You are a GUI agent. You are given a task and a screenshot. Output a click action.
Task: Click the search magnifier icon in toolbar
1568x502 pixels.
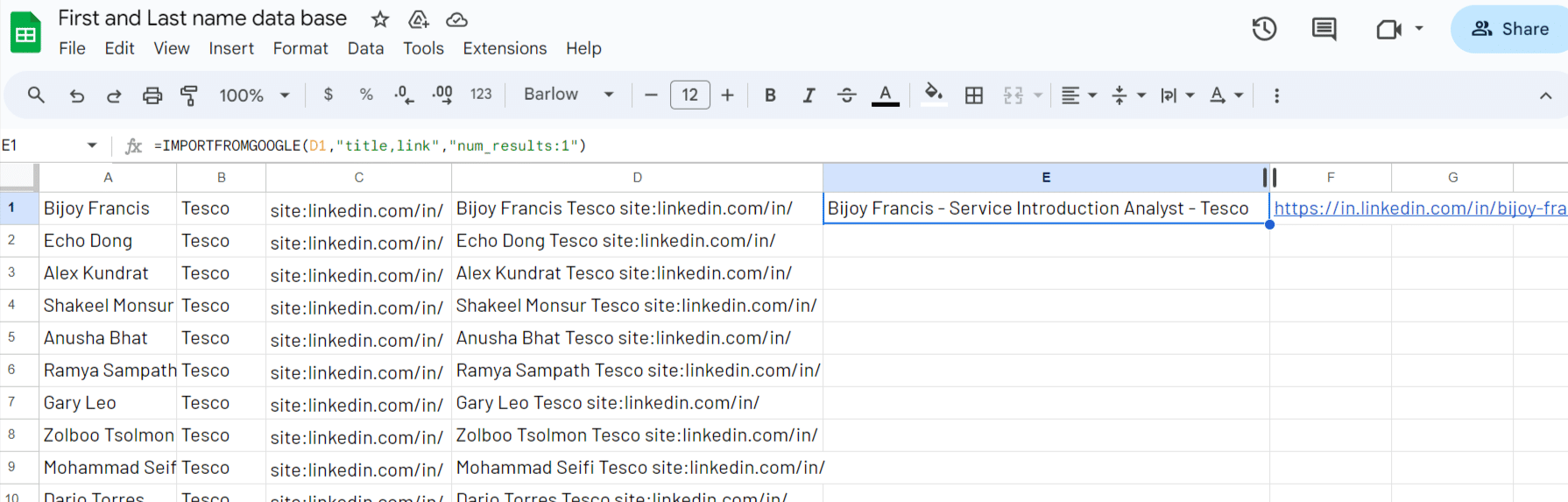[36, 95]
